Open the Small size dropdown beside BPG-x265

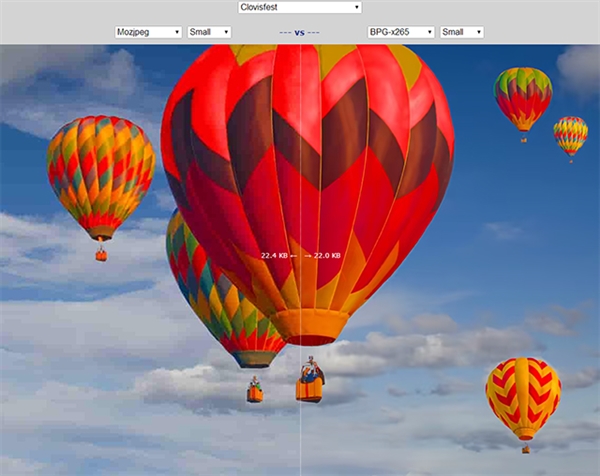[x=462, y=32]
